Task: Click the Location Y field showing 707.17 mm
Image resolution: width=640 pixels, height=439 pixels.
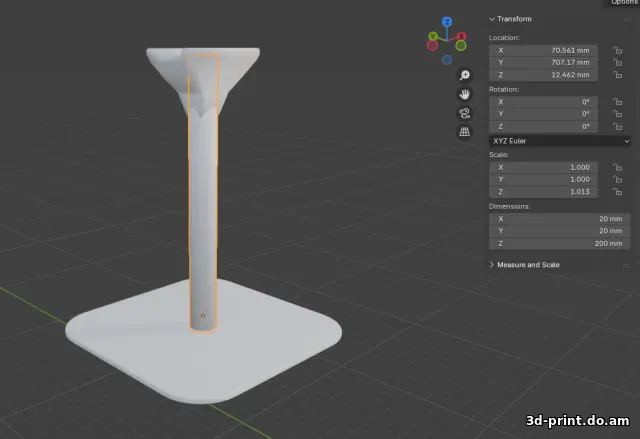Action: click(x=543, y=62)
